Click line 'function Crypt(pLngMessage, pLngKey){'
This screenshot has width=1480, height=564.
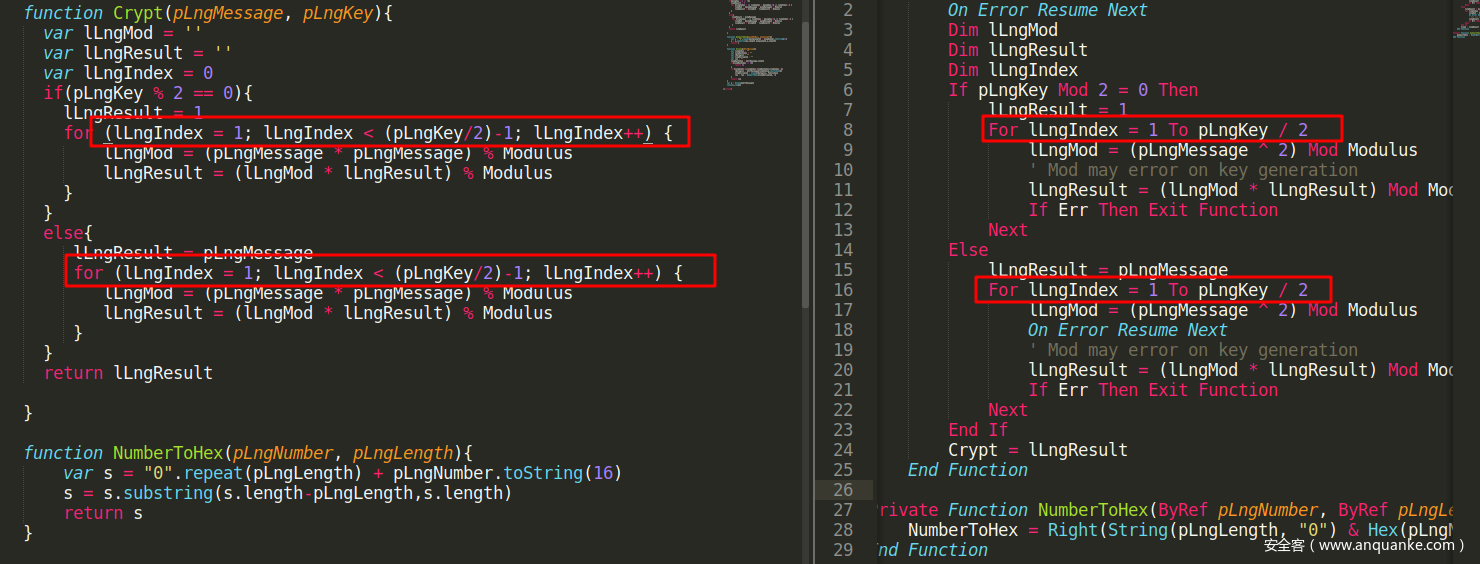pyautogui.click(x=208, y=13)
